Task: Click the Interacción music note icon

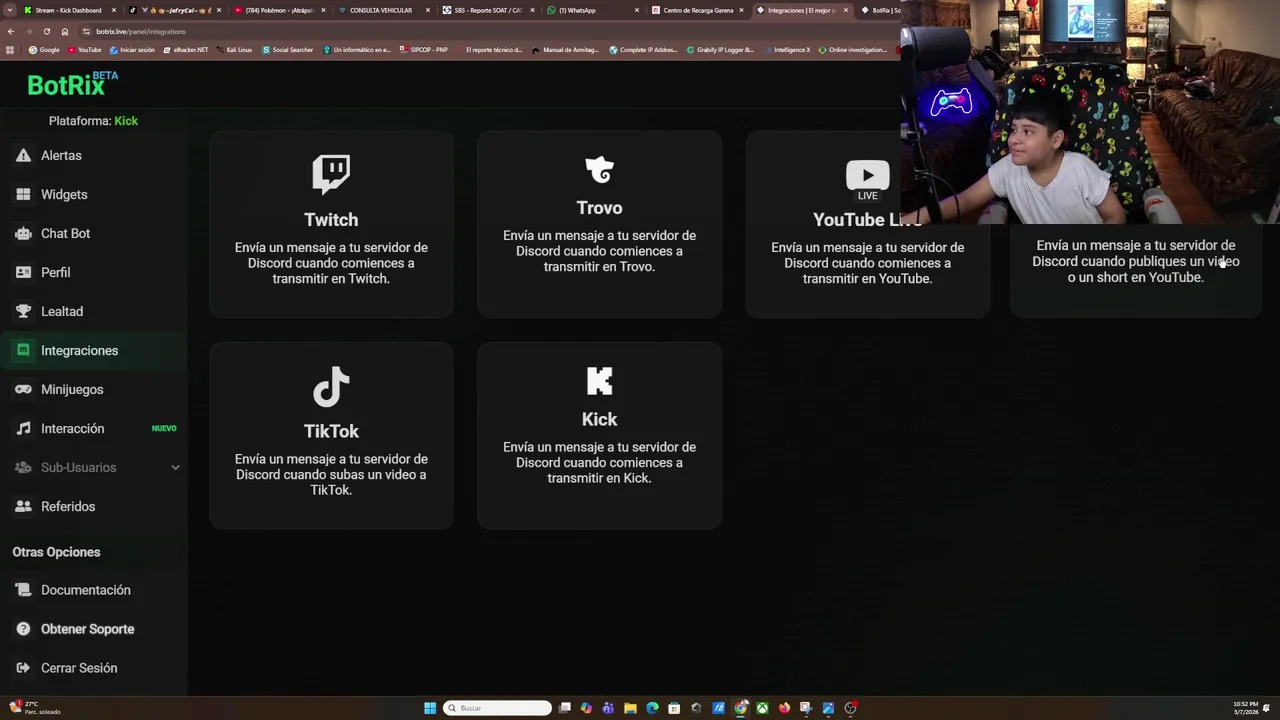Action: tap(23, 428)
